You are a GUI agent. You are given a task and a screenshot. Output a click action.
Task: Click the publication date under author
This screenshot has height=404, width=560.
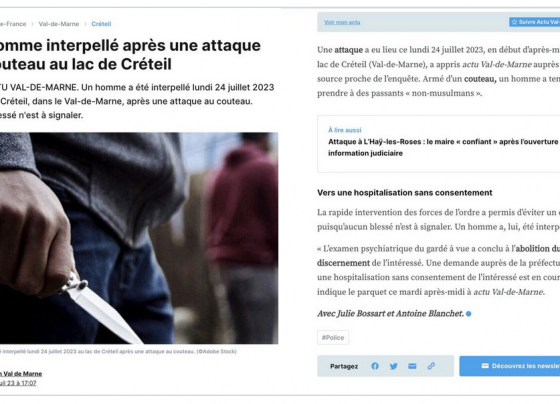18,383
